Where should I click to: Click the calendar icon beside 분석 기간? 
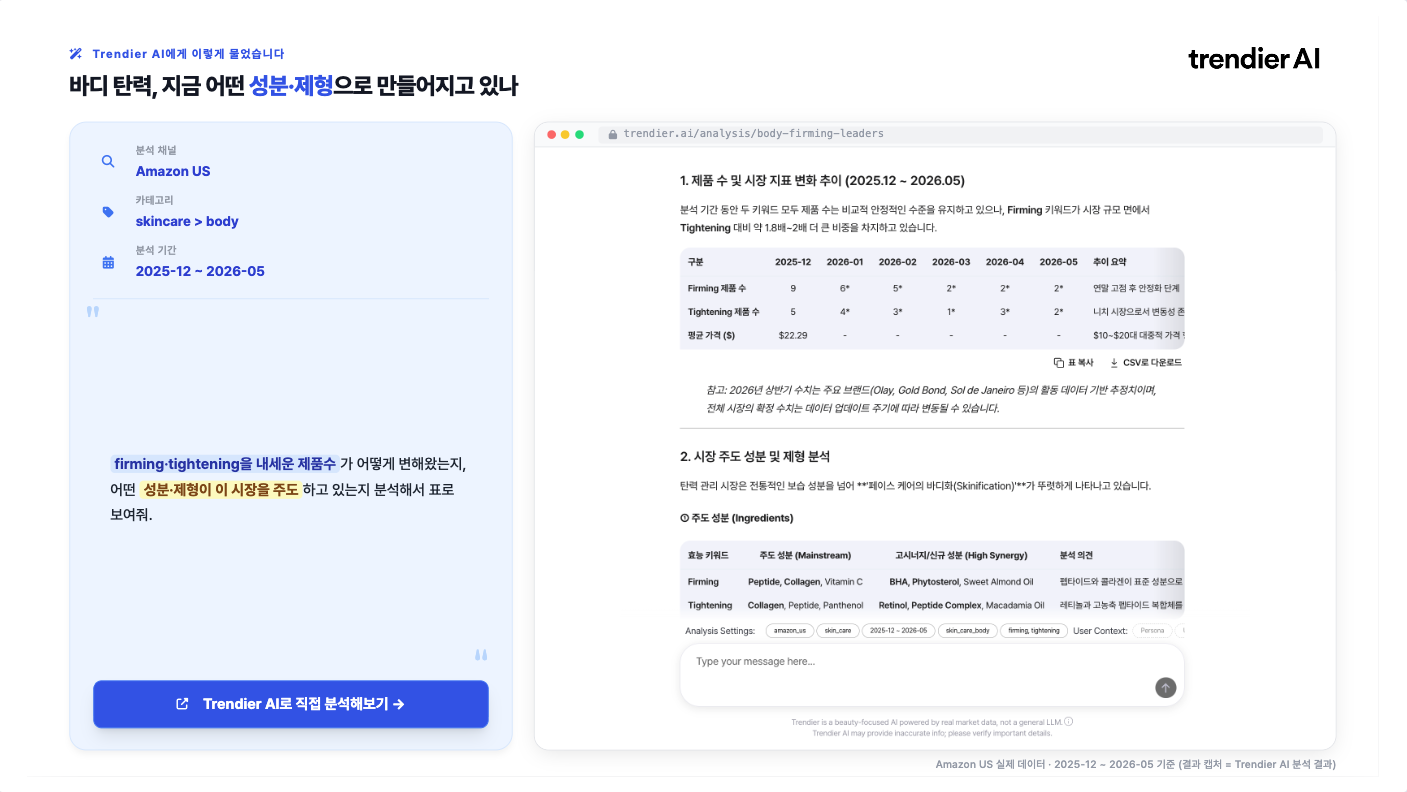tap(108, 262)
